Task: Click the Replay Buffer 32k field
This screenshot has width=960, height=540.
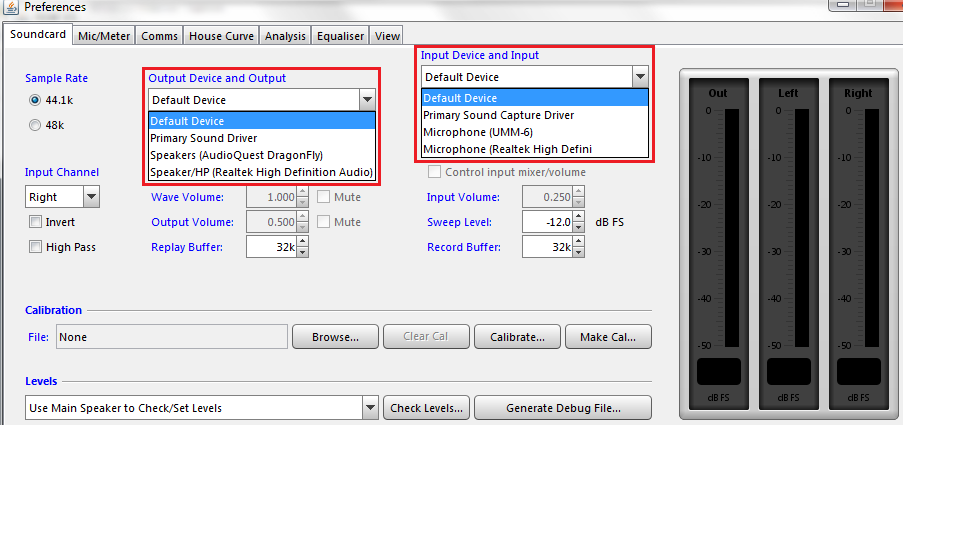Action: click(271, 247)
